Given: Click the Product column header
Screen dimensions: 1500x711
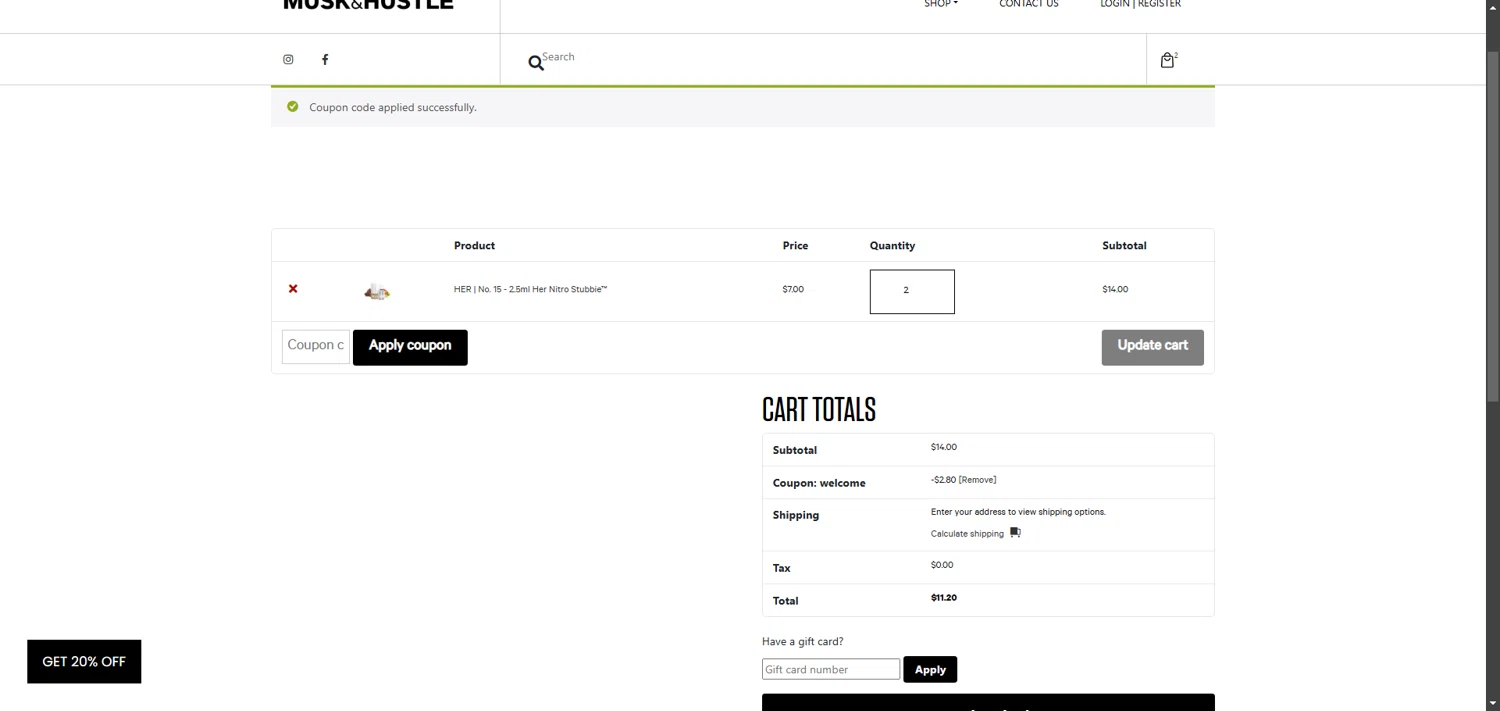Looking at the screenshot, I should tap(474, 245).
